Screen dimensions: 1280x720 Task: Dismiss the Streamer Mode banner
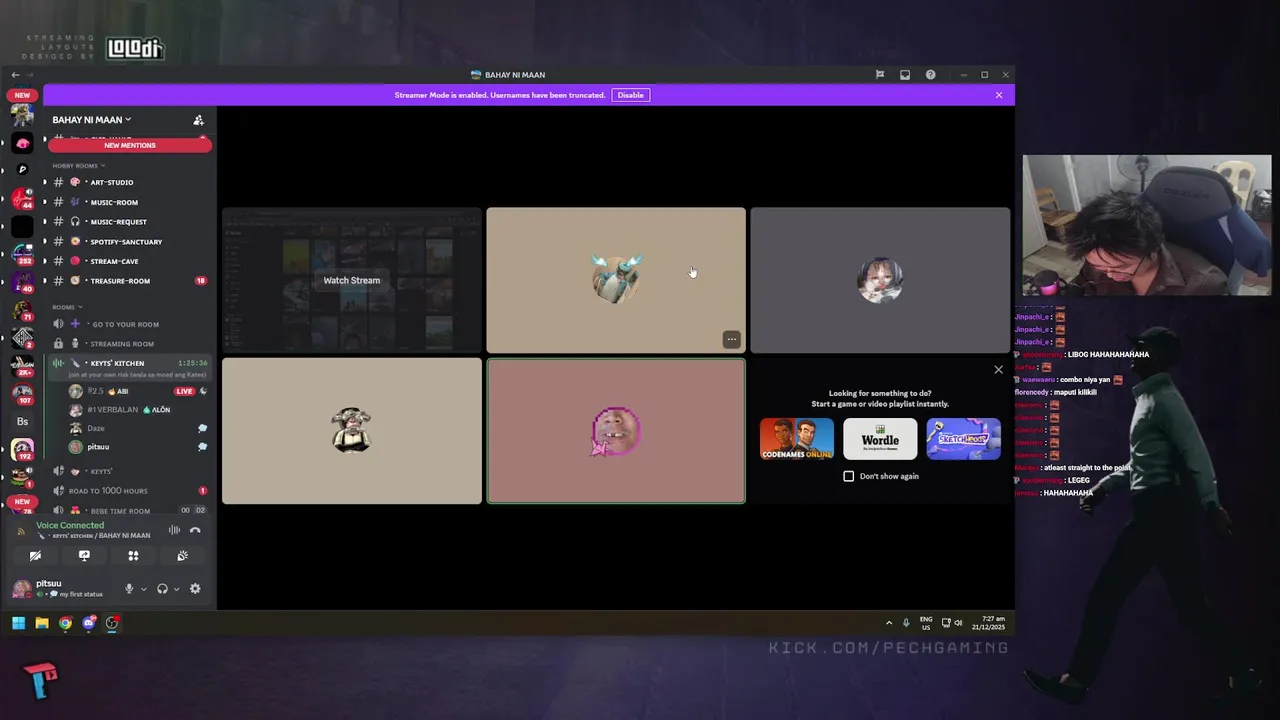(x=998, y=95)
